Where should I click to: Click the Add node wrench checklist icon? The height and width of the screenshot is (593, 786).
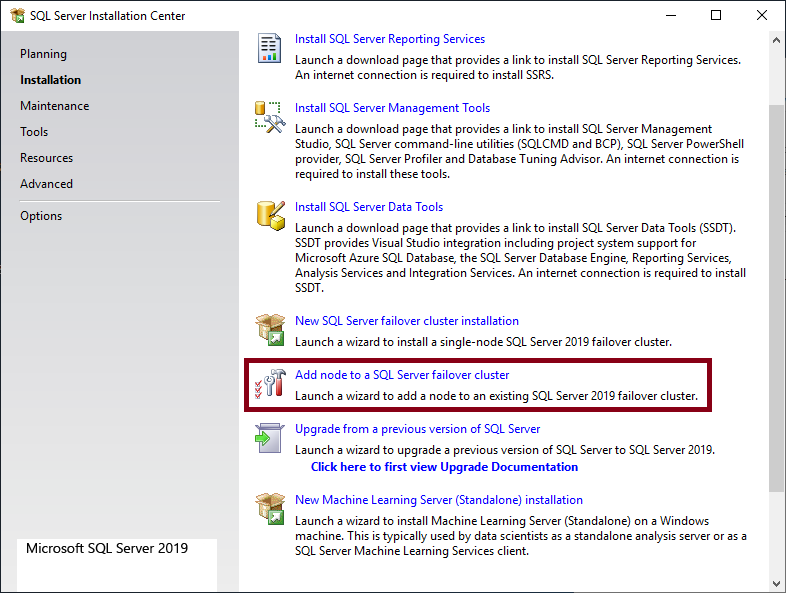270,384
